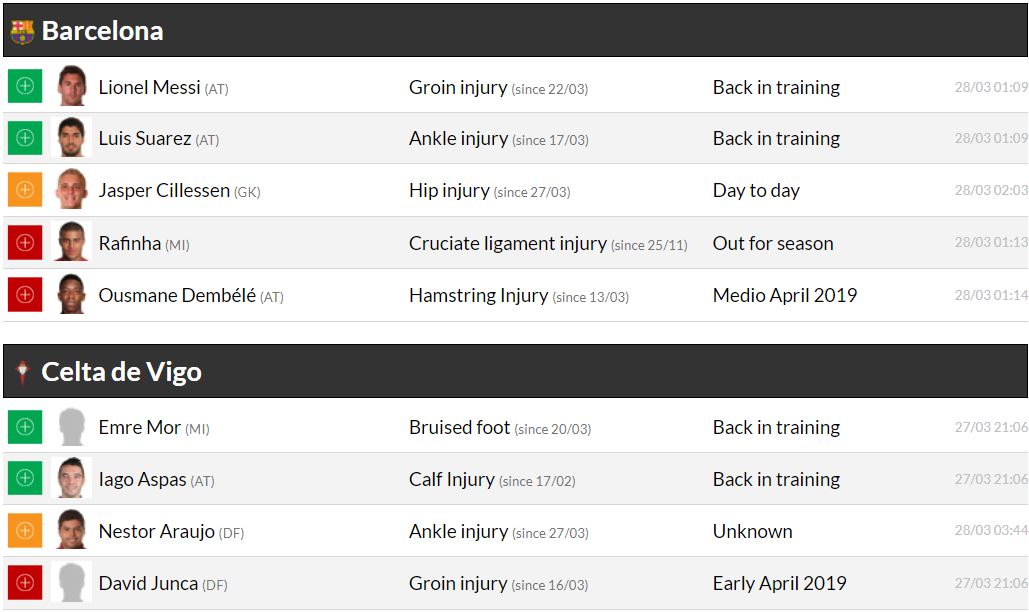Click the orange status icon beside Jasper Cillessen
Viewport: 1029px width, 612px height.
pyautogui.click(x=25, y=190)
